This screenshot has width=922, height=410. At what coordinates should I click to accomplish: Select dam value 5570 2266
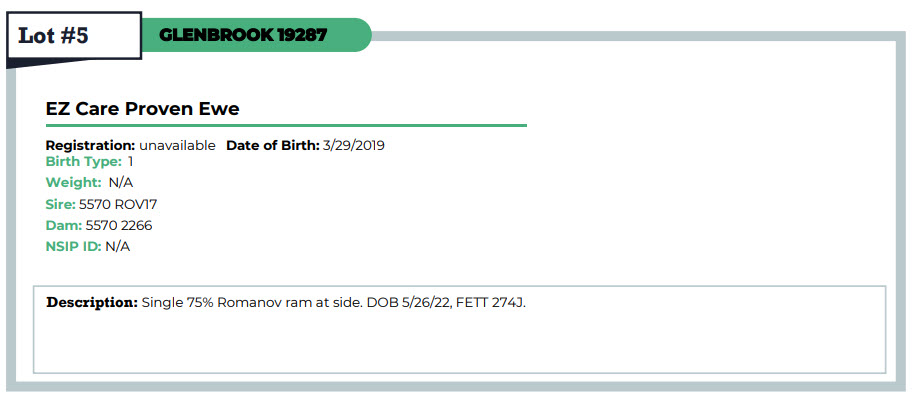coord(119,225)
